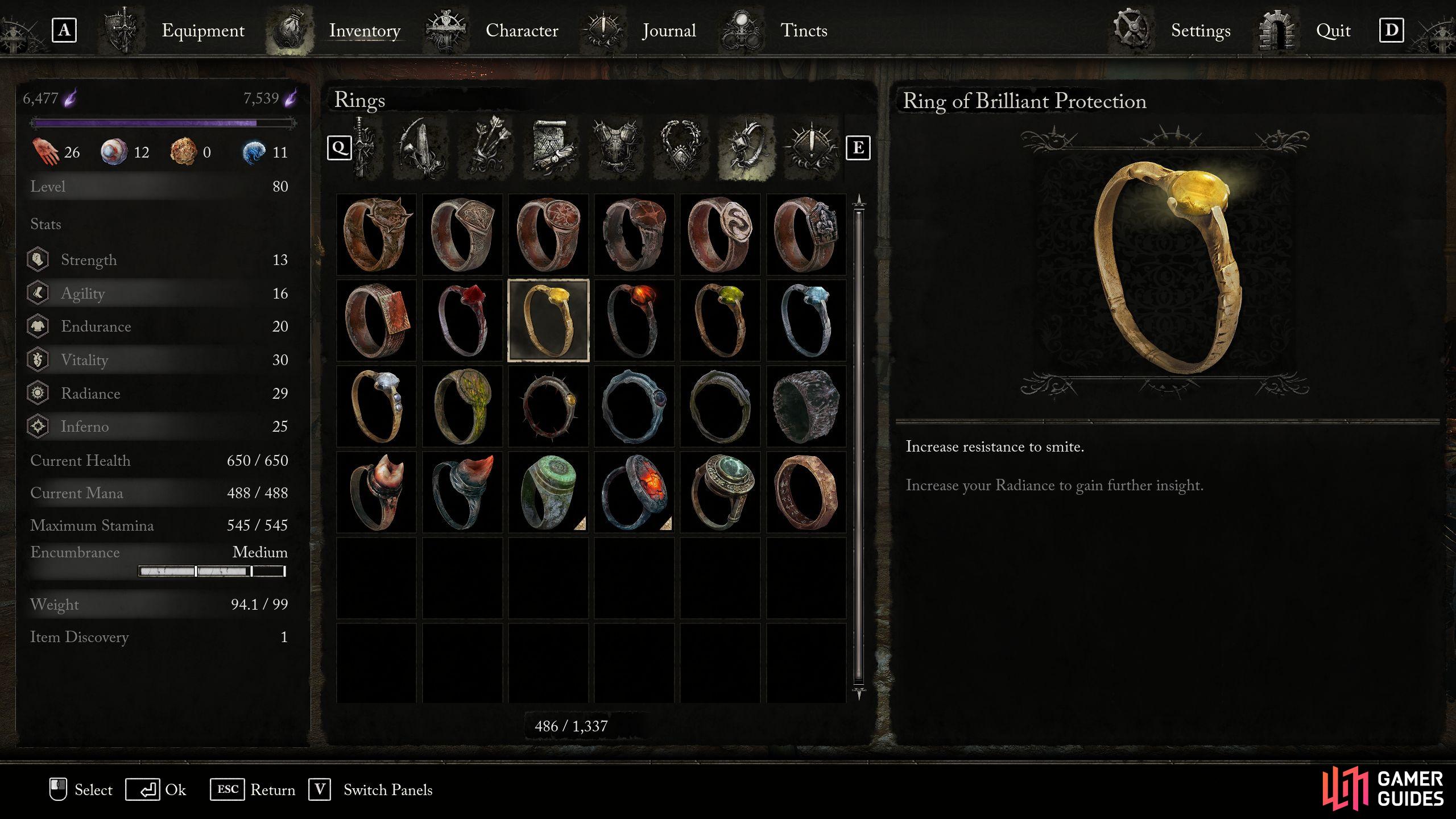The width and height of the screenshot is (1456, 819).
Task: Switch to the Equipment tab
Action: pos(203,30)
